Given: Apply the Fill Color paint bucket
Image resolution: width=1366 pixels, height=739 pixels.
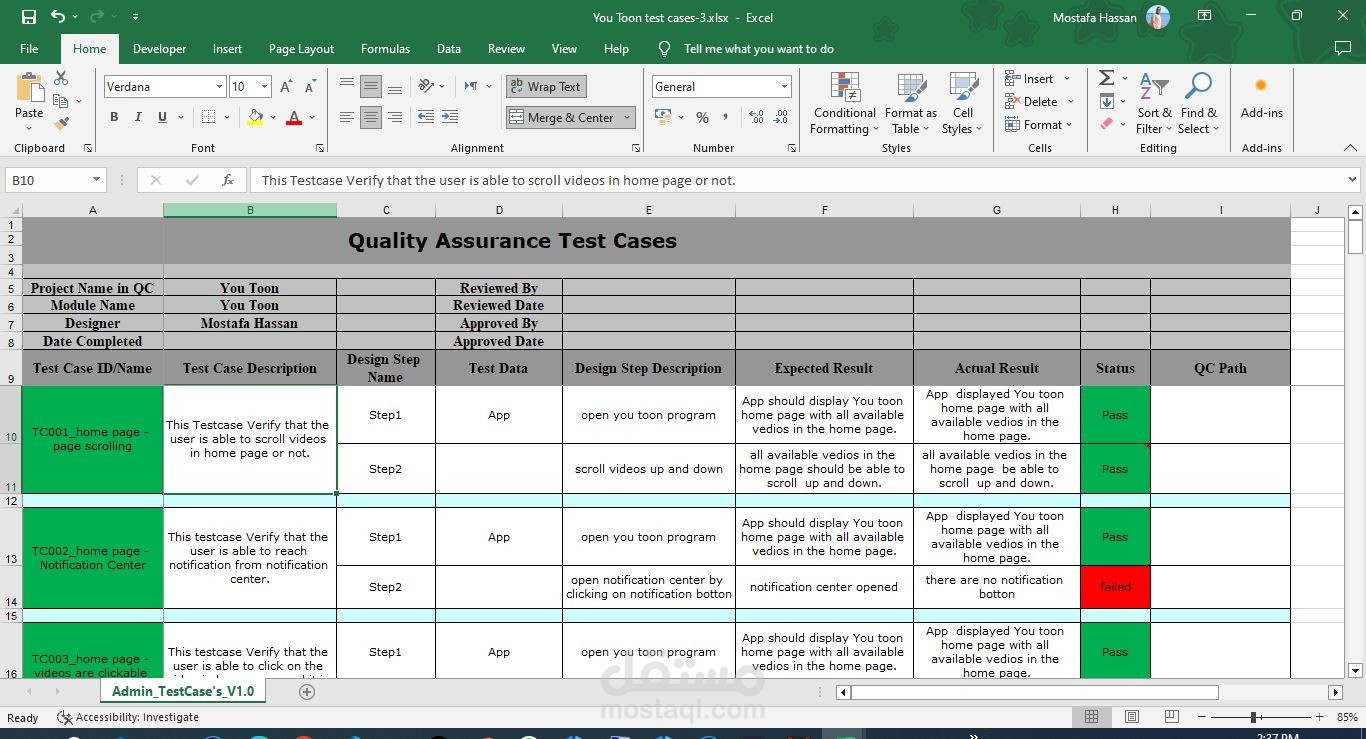Looking at the screenshot, I should (255, 117).
